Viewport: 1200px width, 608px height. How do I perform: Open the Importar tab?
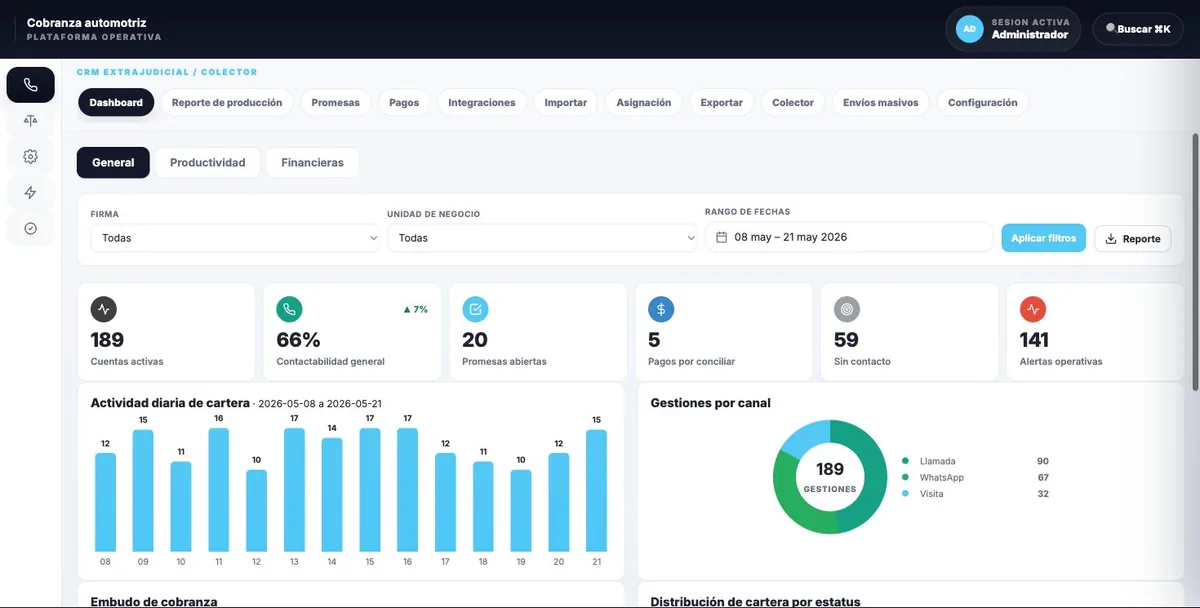pyautogui.click(x=566, y=102)
